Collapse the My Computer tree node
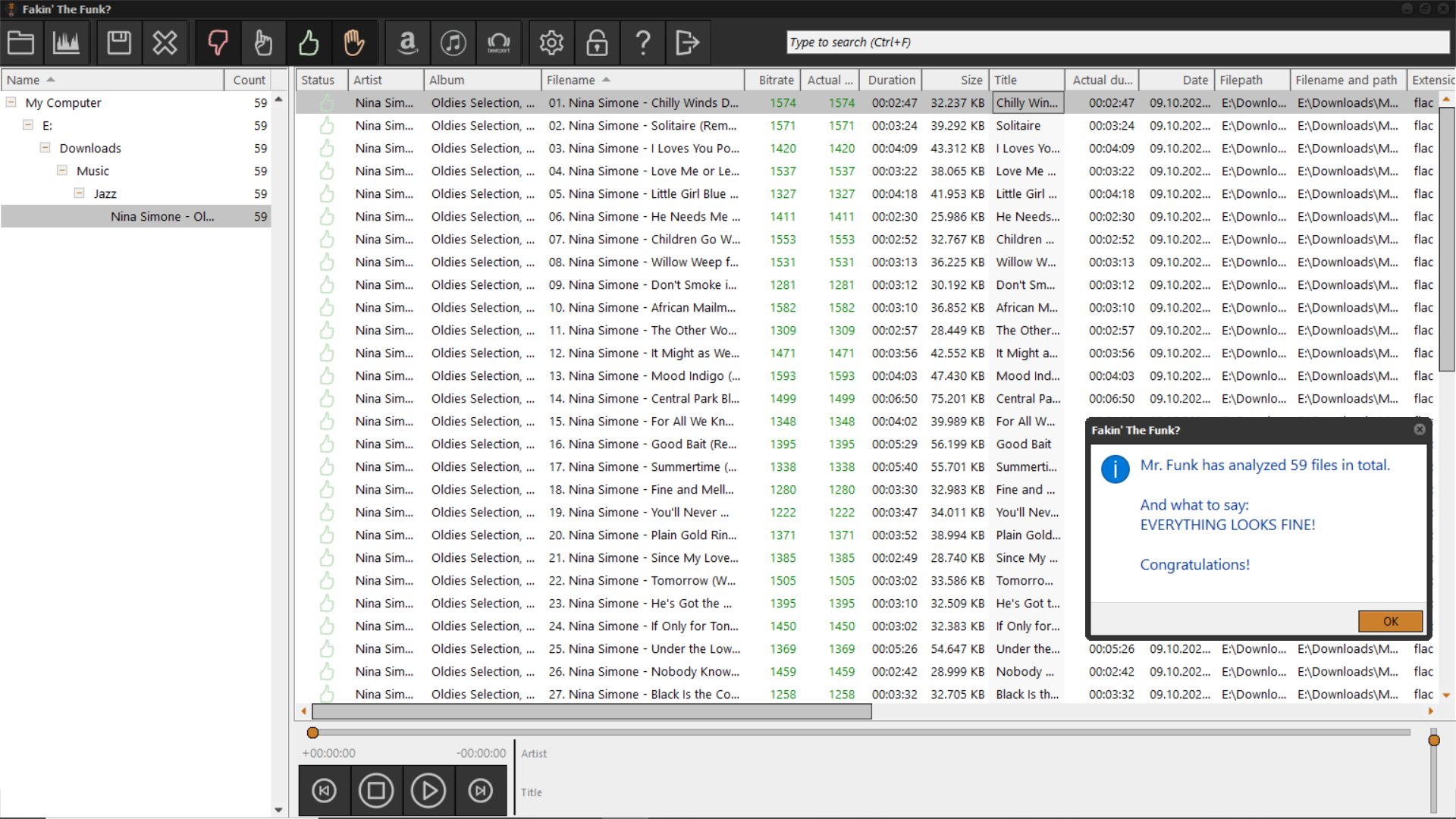The width and height of the screenshot is (1456, 819). tap(11, 102)
